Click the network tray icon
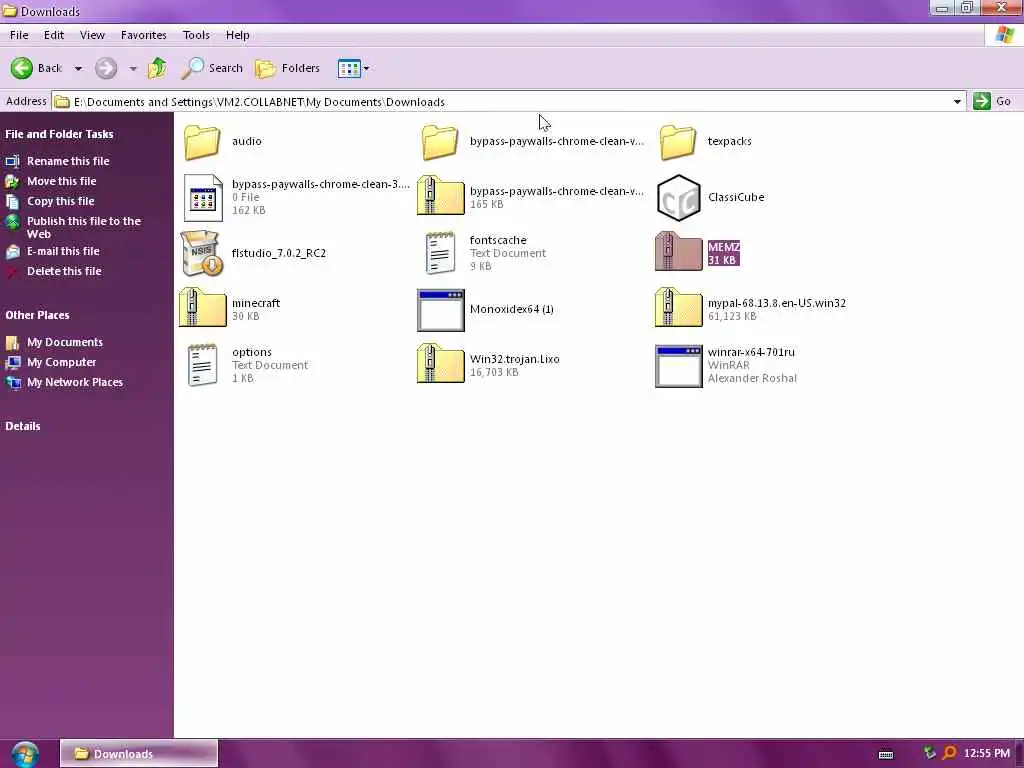Viewport: 1024px width, 768px height. (929, 753)
